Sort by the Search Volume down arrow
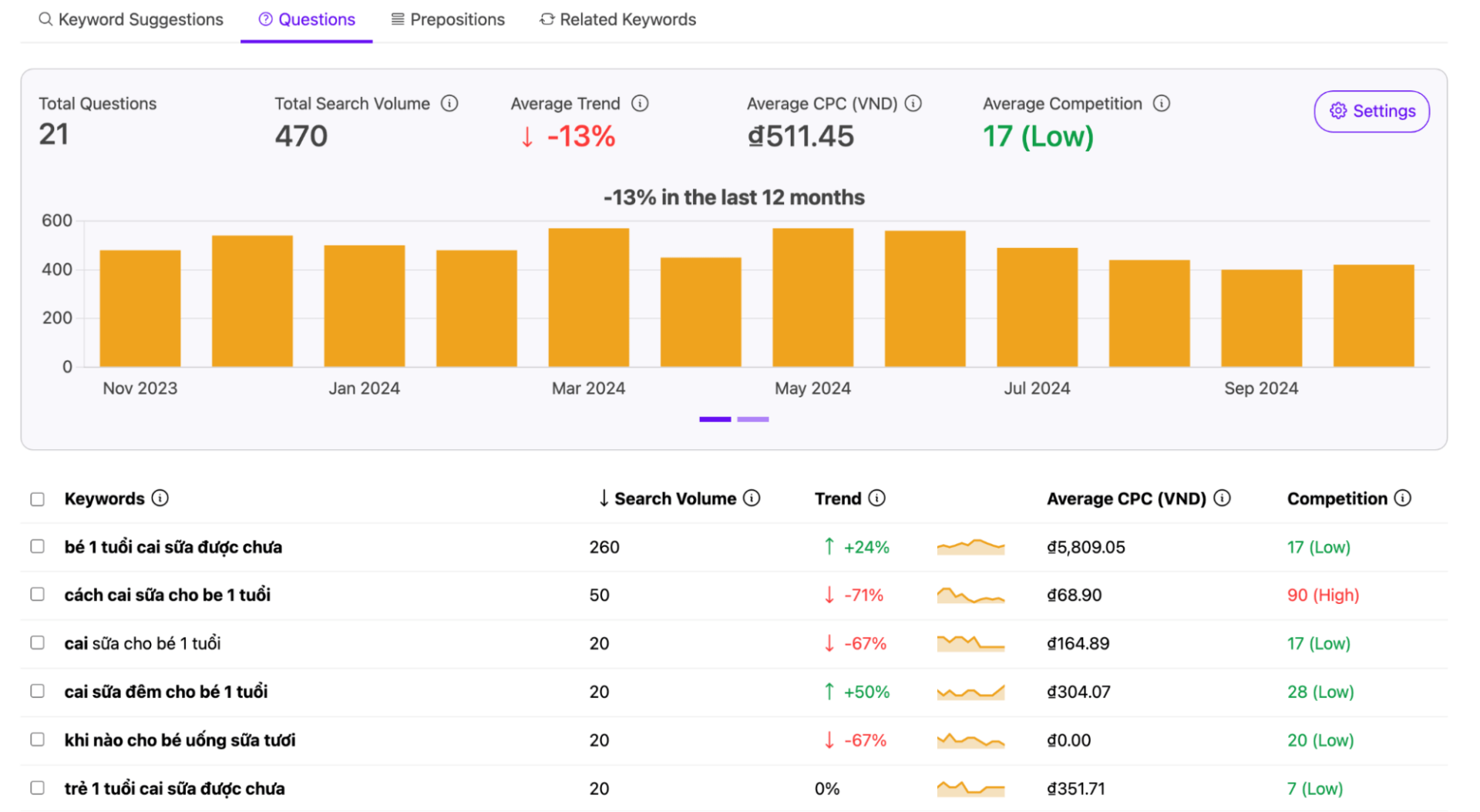The image size is (1480, 812). (604, 498)
